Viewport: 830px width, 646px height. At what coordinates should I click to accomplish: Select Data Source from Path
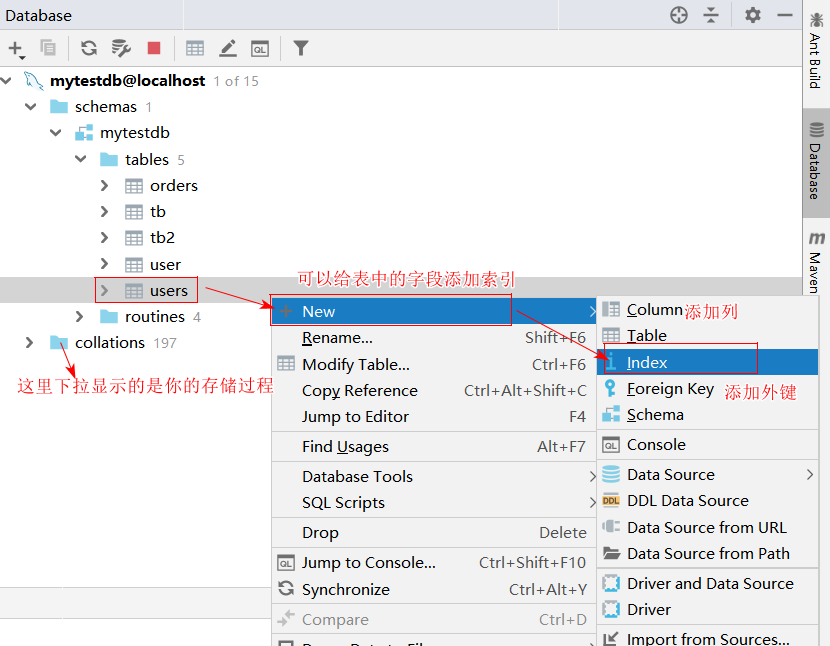[708, 554]
